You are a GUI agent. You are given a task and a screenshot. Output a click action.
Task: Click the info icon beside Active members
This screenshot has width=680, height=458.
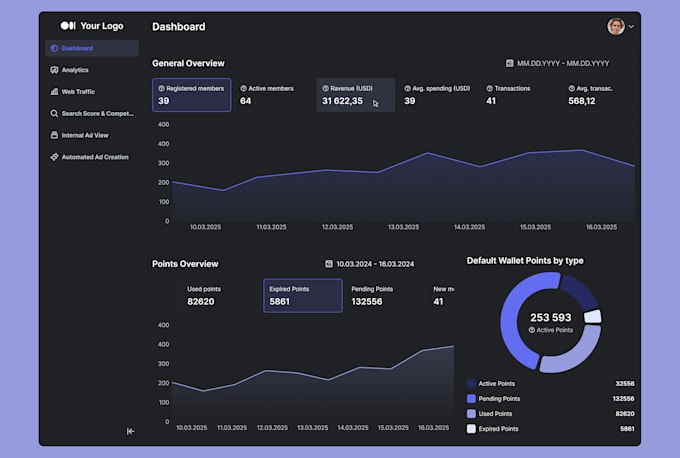(243, 88)
